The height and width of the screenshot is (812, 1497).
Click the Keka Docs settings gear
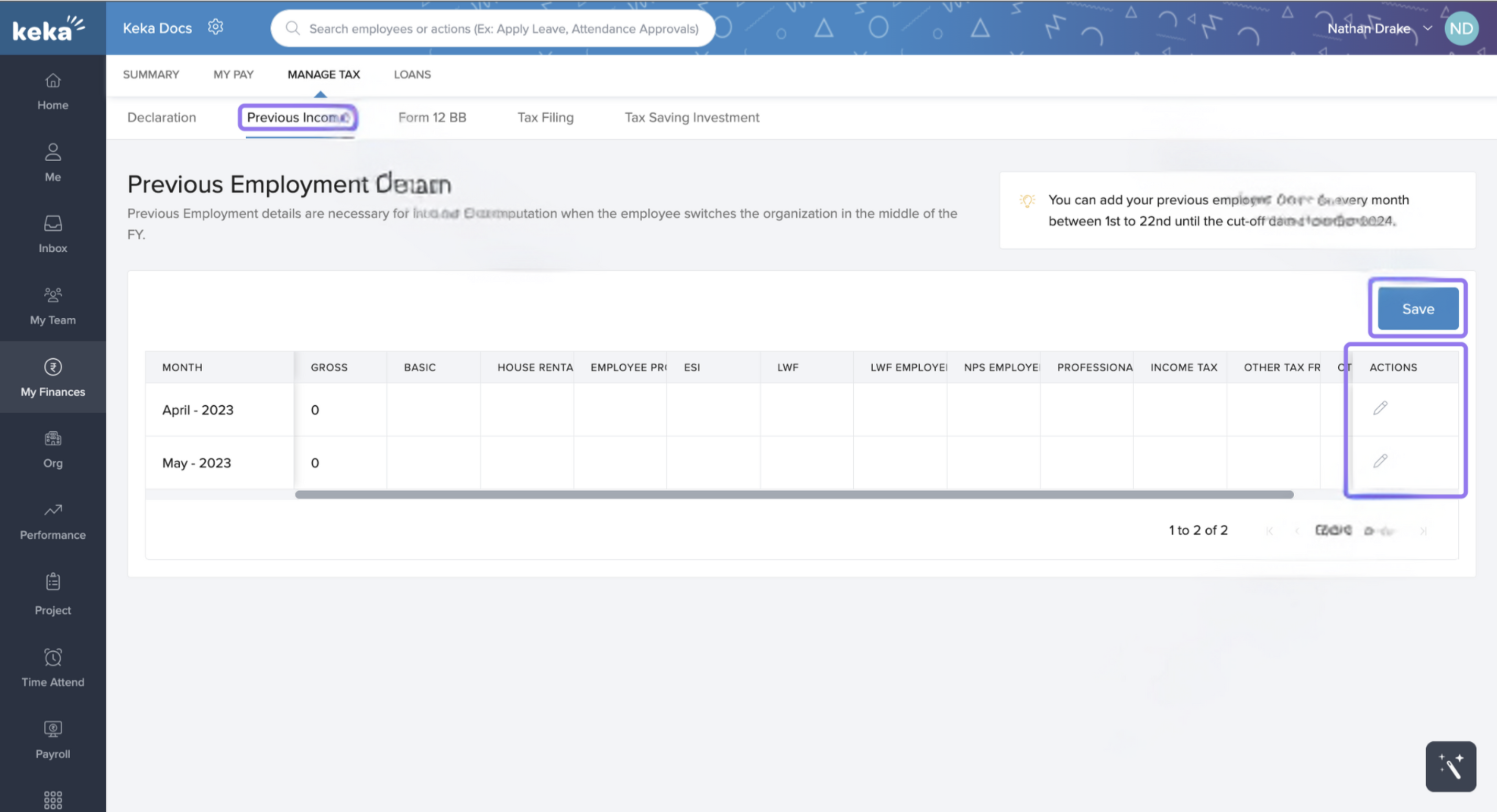click(216, 27)
